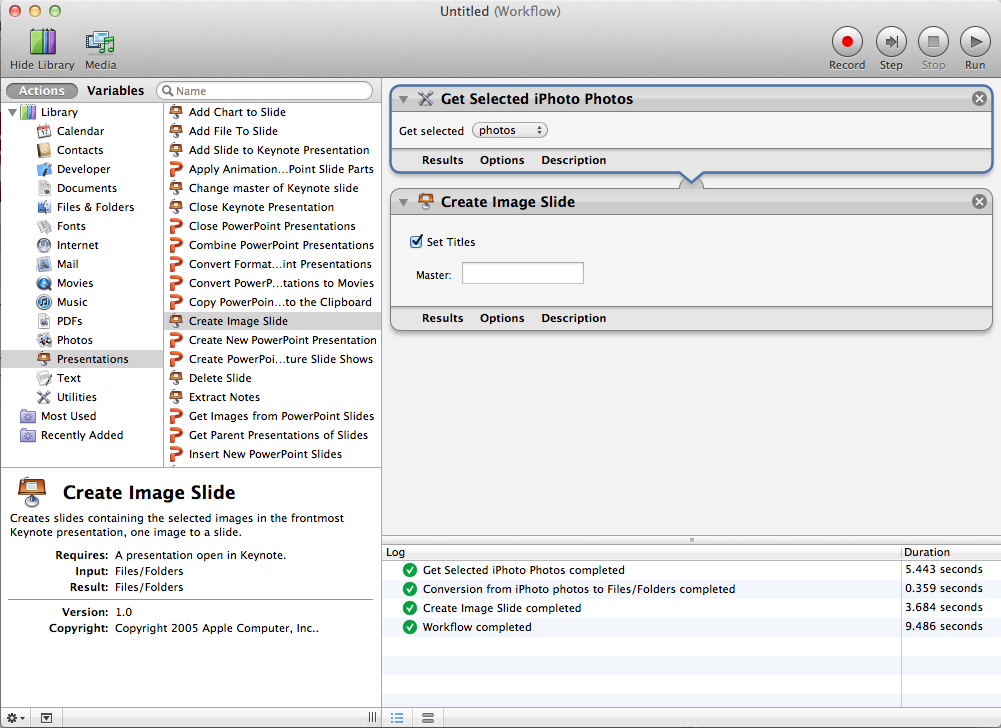This screenshot has height=728, width=1001.
Task: Select the Internet library category
Action: point(77,245)
